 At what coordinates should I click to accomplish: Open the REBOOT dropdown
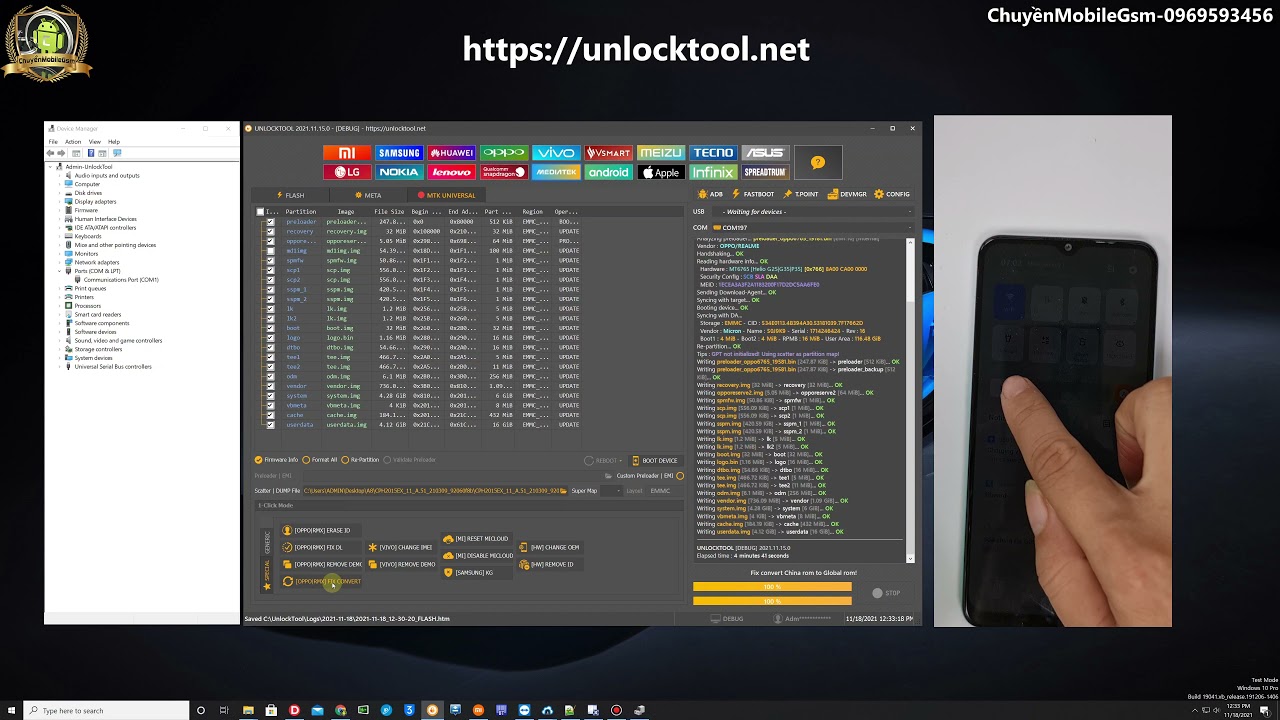point(604,461)
